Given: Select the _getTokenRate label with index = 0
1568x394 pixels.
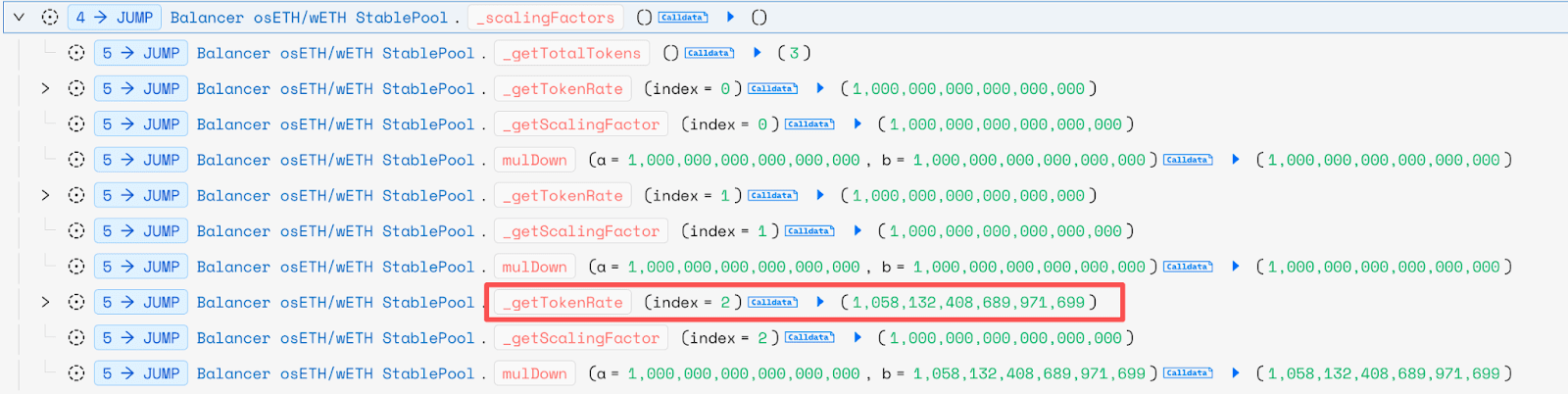Looking at the screenshot, I should click(563, 89).
